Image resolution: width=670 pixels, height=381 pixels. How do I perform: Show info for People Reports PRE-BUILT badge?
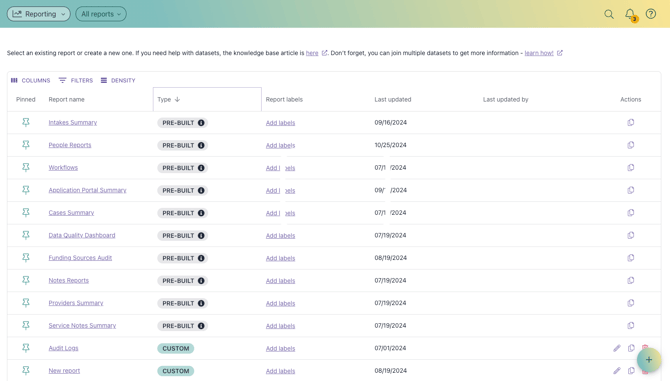[201, 145]
